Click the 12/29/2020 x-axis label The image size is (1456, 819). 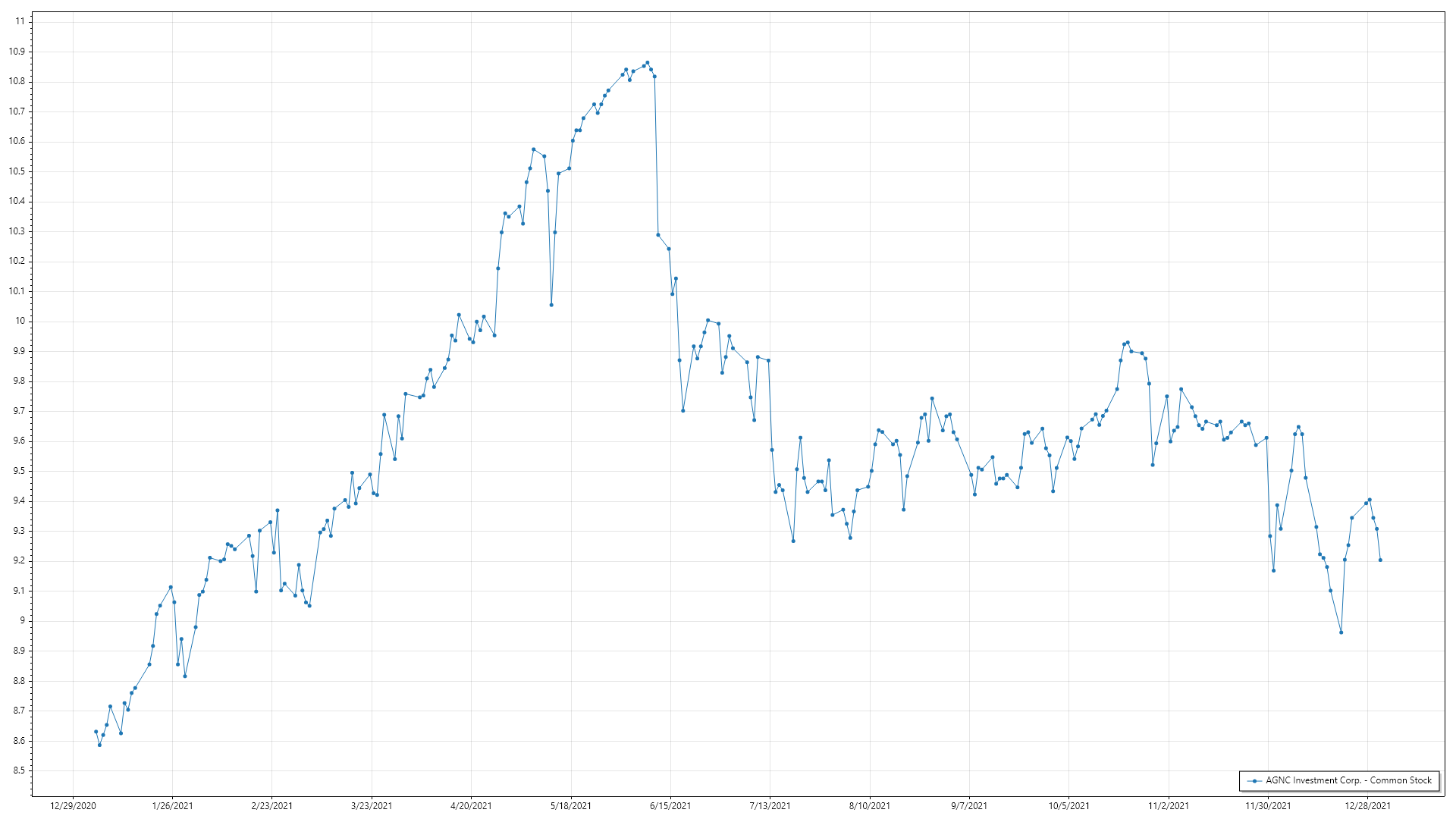coord(73,805)
